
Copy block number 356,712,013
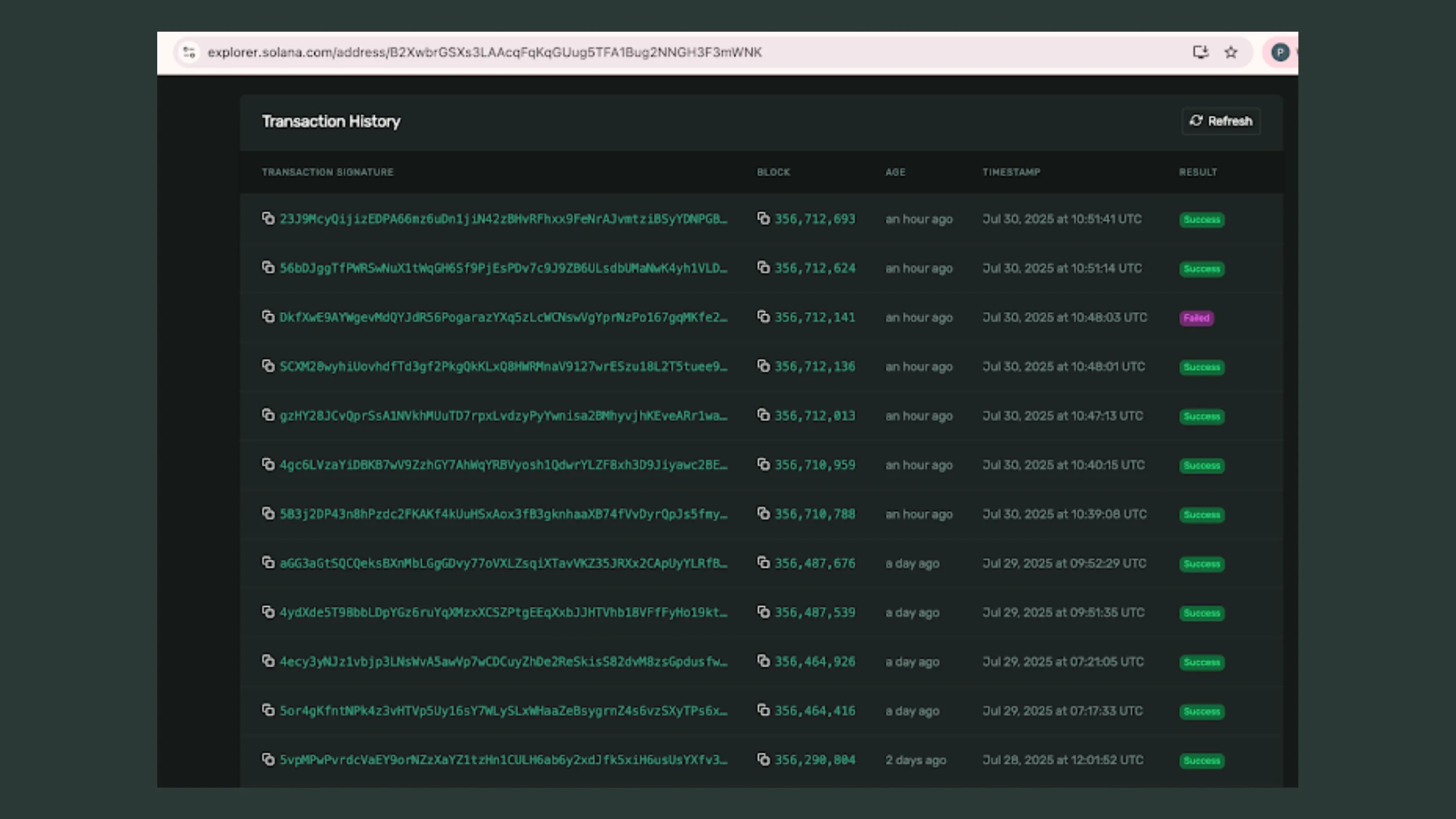tap(763, 415)
